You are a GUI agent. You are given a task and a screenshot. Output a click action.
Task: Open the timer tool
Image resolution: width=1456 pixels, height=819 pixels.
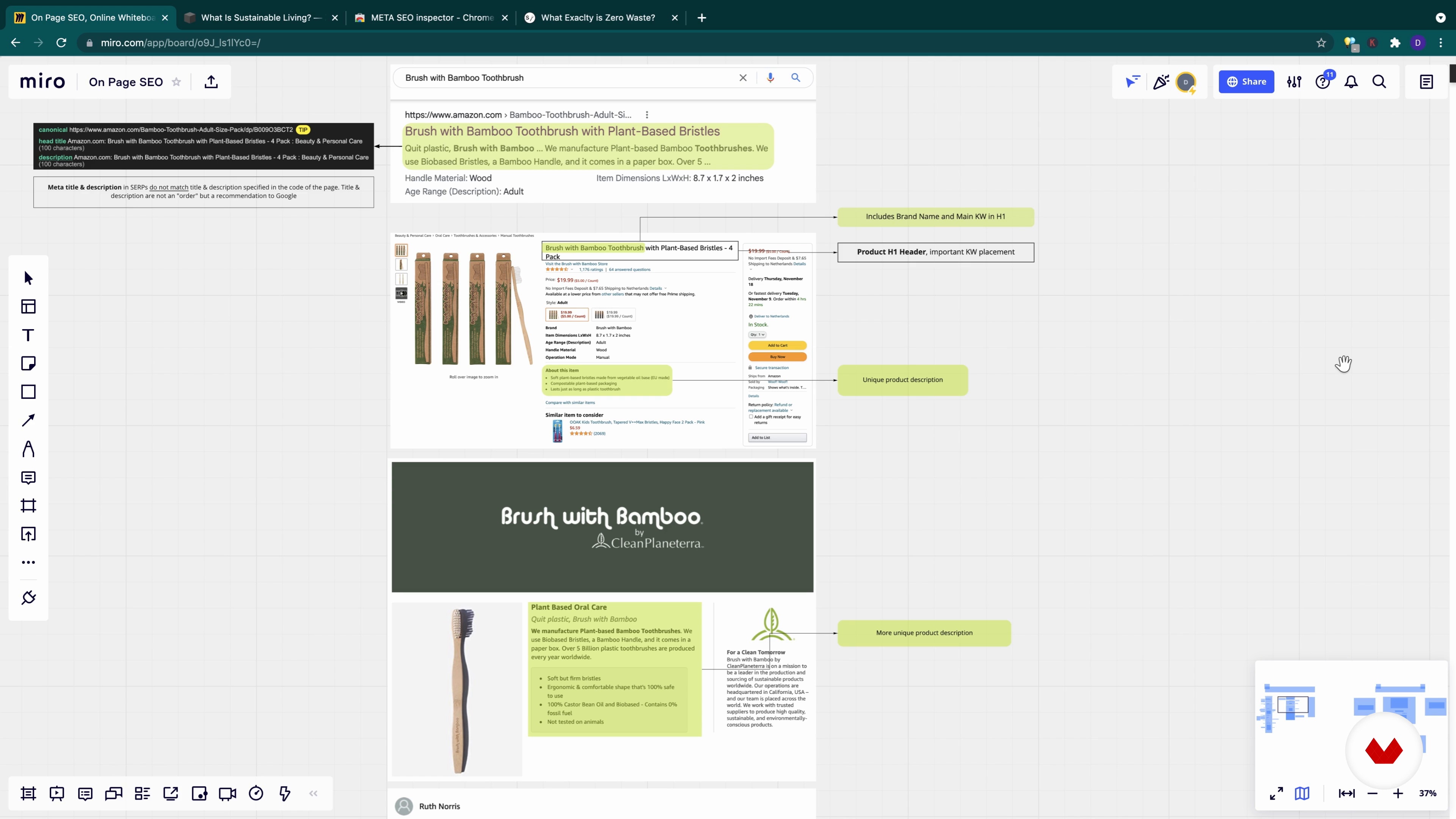coord(256,794)
